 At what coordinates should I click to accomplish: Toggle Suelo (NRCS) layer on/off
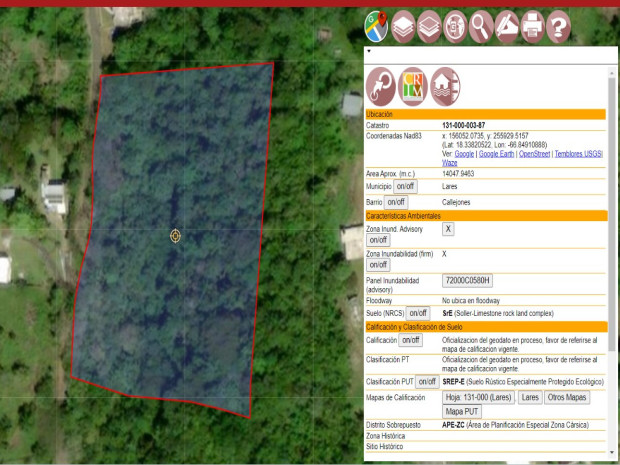(417, 312)
